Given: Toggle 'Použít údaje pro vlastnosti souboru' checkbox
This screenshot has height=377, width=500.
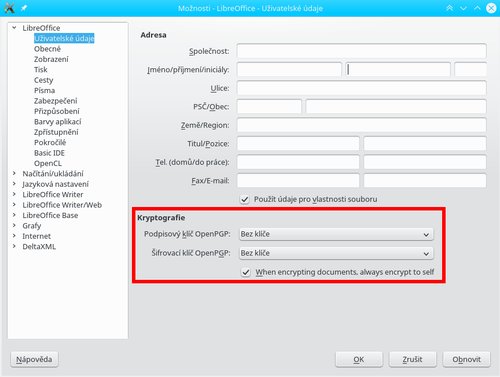Looking at the screenshot, I should coord(245,199).
